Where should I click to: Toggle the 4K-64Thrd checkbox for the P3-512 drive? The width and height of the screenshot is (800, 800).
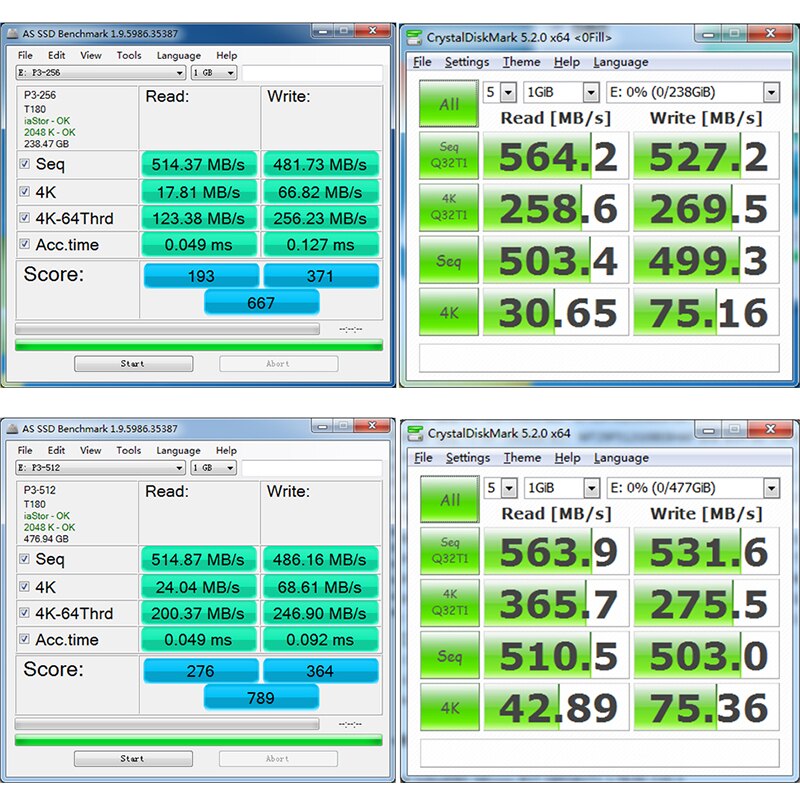25,613
